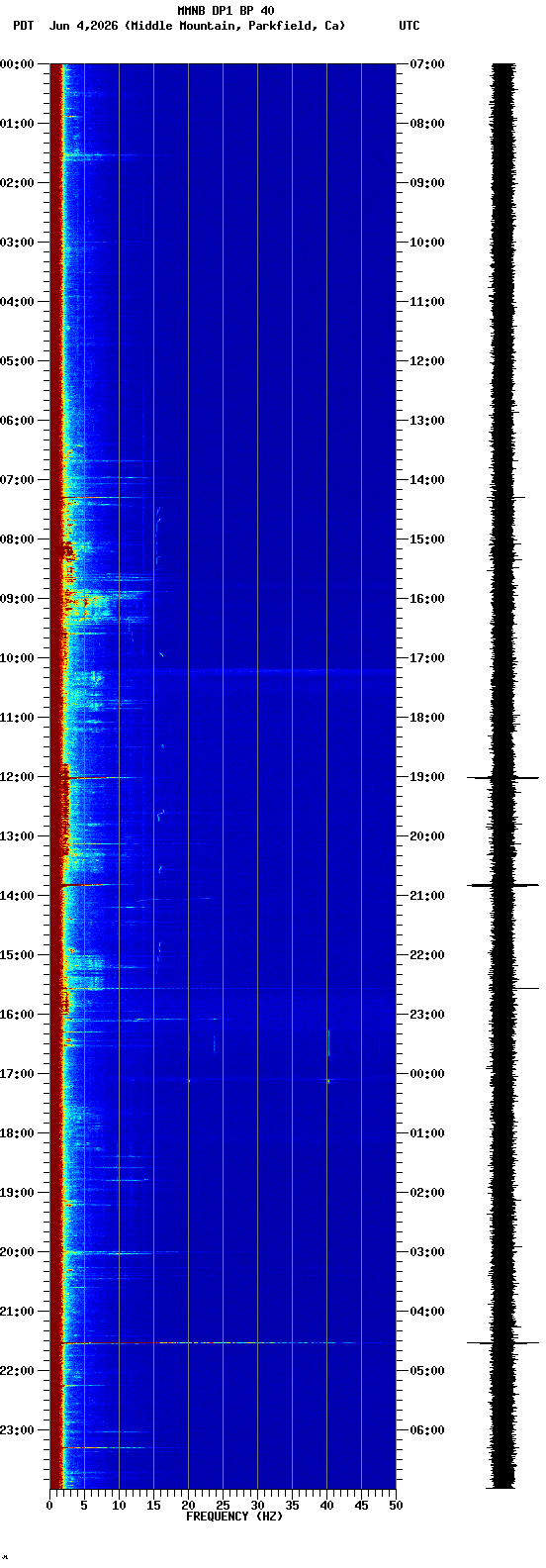Click the UTC time label 12:00

click(x=427, y=361)
